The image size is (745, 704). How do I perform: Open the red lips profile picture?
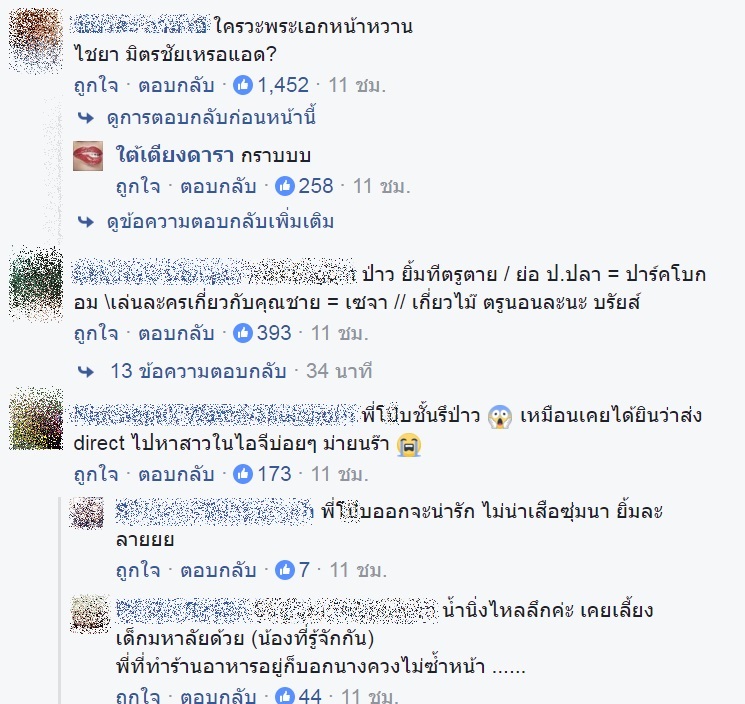(x=88, y=155)
